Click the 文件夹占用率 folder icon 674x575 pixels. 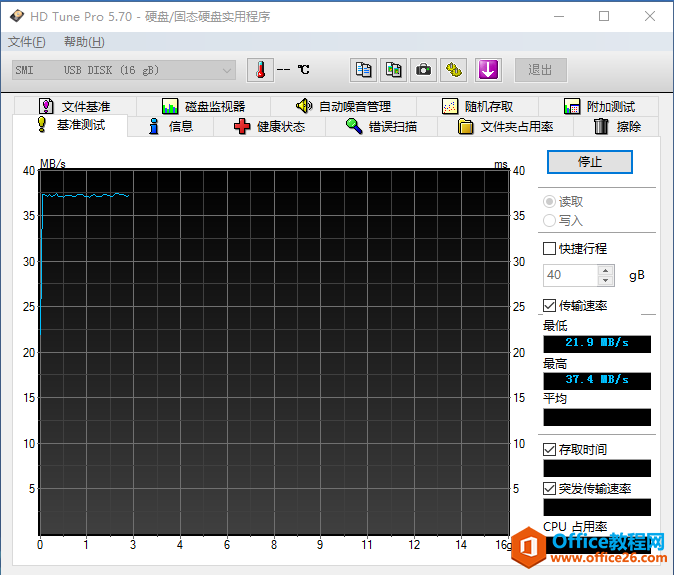(x=465, y=126)
